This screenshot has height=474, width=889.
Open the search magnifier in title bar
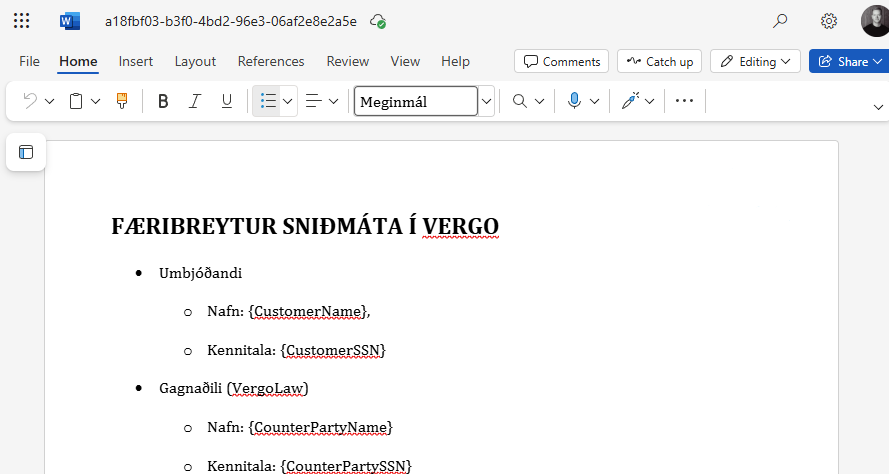(x=780, y=21)
